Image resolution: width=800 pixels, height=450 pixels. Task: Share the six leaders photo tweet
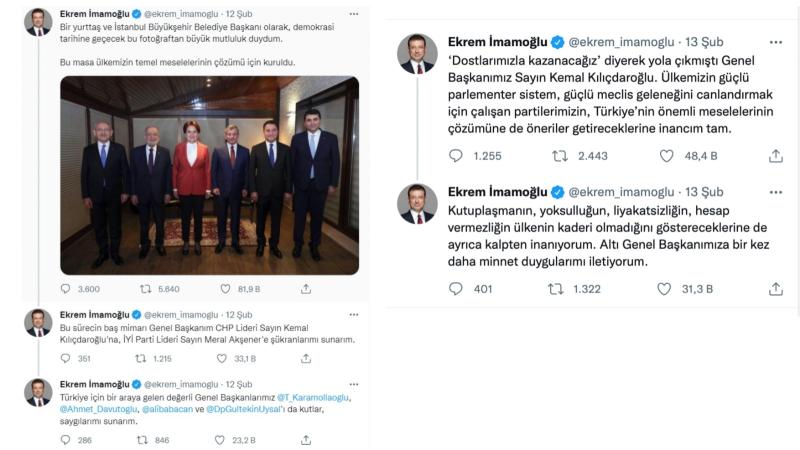(x=306, y=289)
